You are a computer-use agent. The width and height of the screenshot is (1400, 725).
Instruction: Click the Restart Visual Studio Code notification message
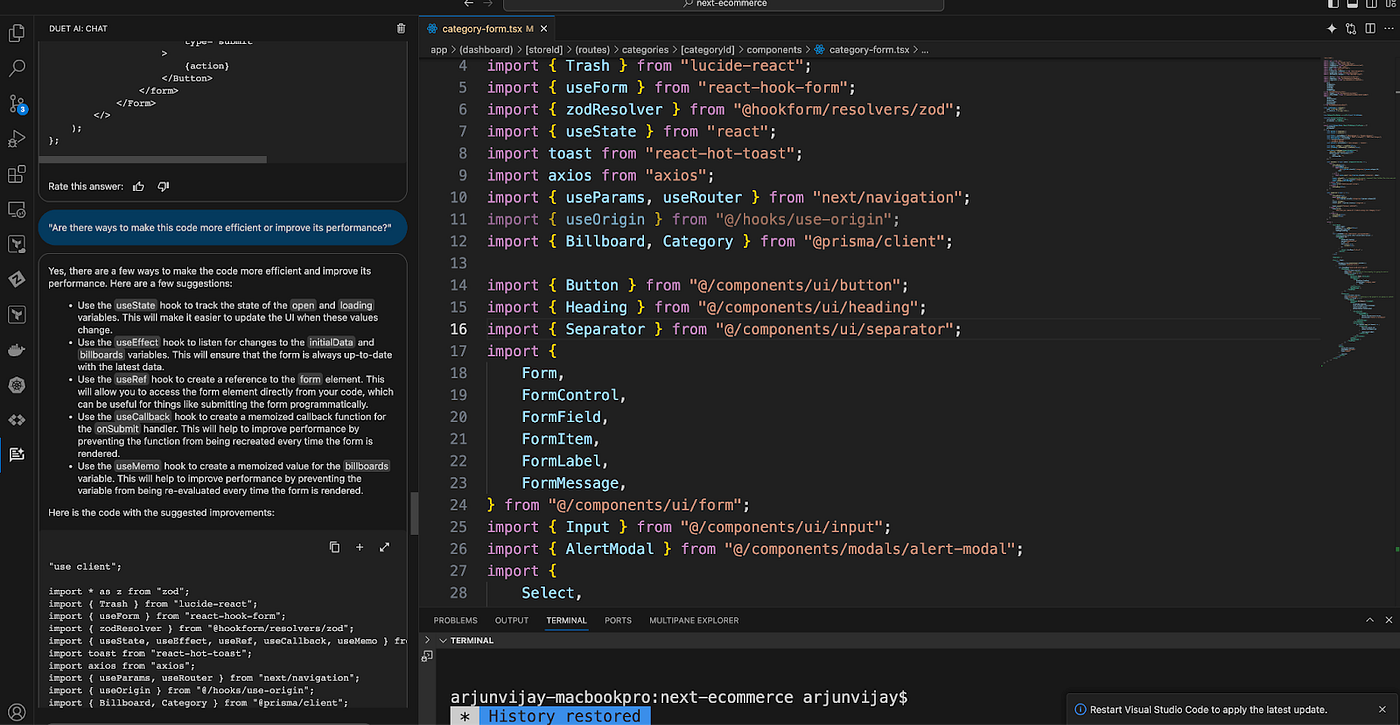(1208, 709)
